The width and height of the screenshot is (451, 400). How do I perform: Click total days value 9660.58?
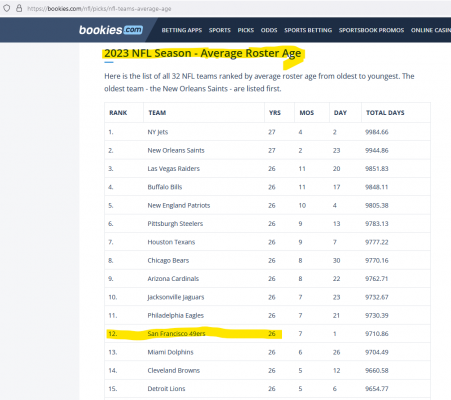coord(377,370)
